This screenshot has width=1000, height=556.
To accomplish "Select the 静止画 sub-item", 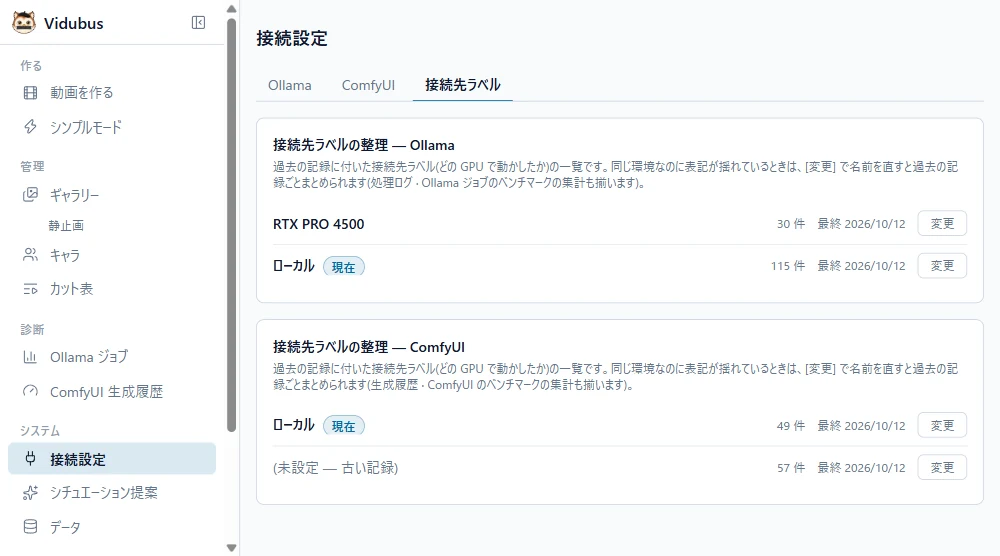I will (x=66, y=226).
